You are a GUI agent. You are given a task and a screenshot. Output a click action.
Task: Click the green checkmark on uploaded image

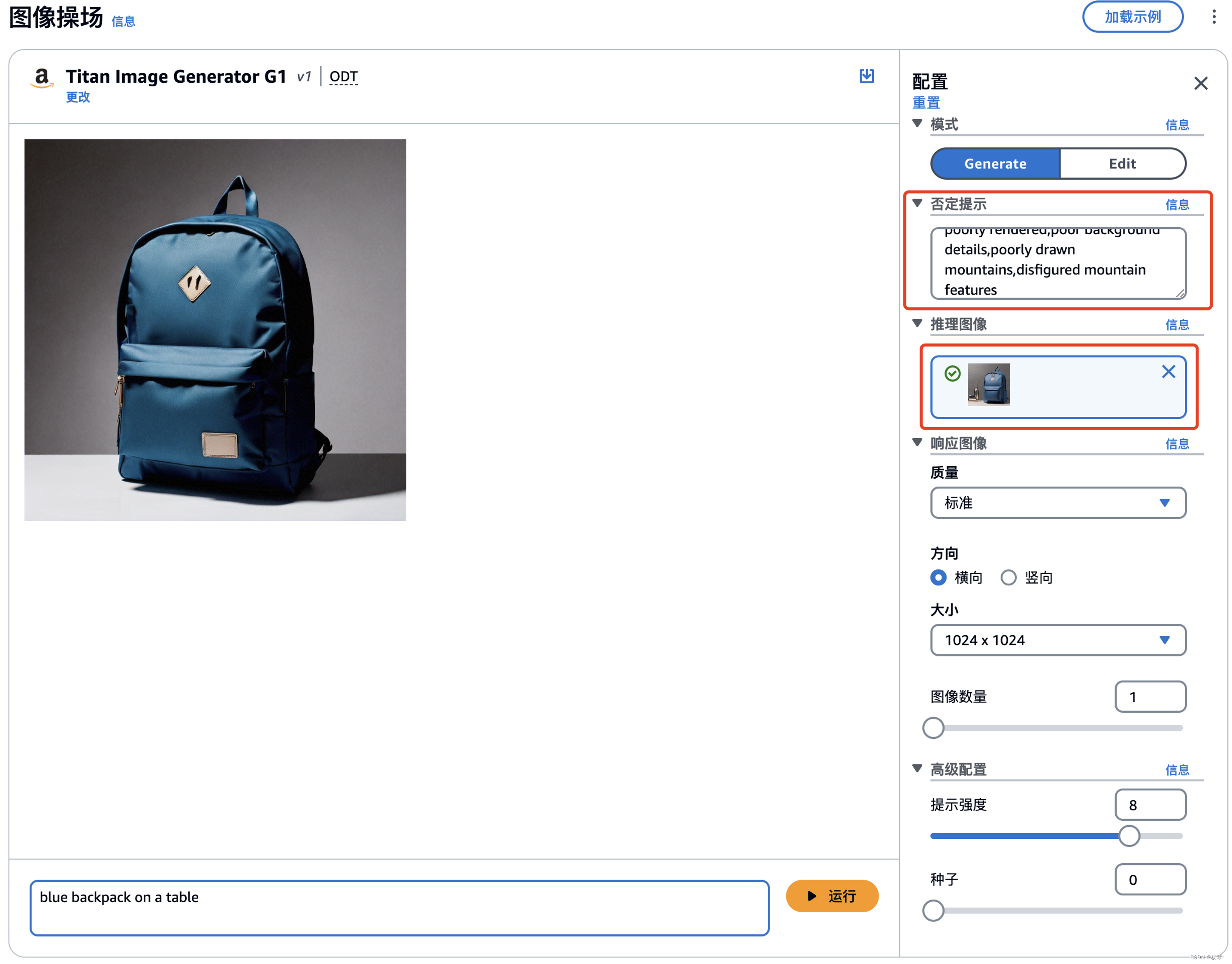point(952,373)
